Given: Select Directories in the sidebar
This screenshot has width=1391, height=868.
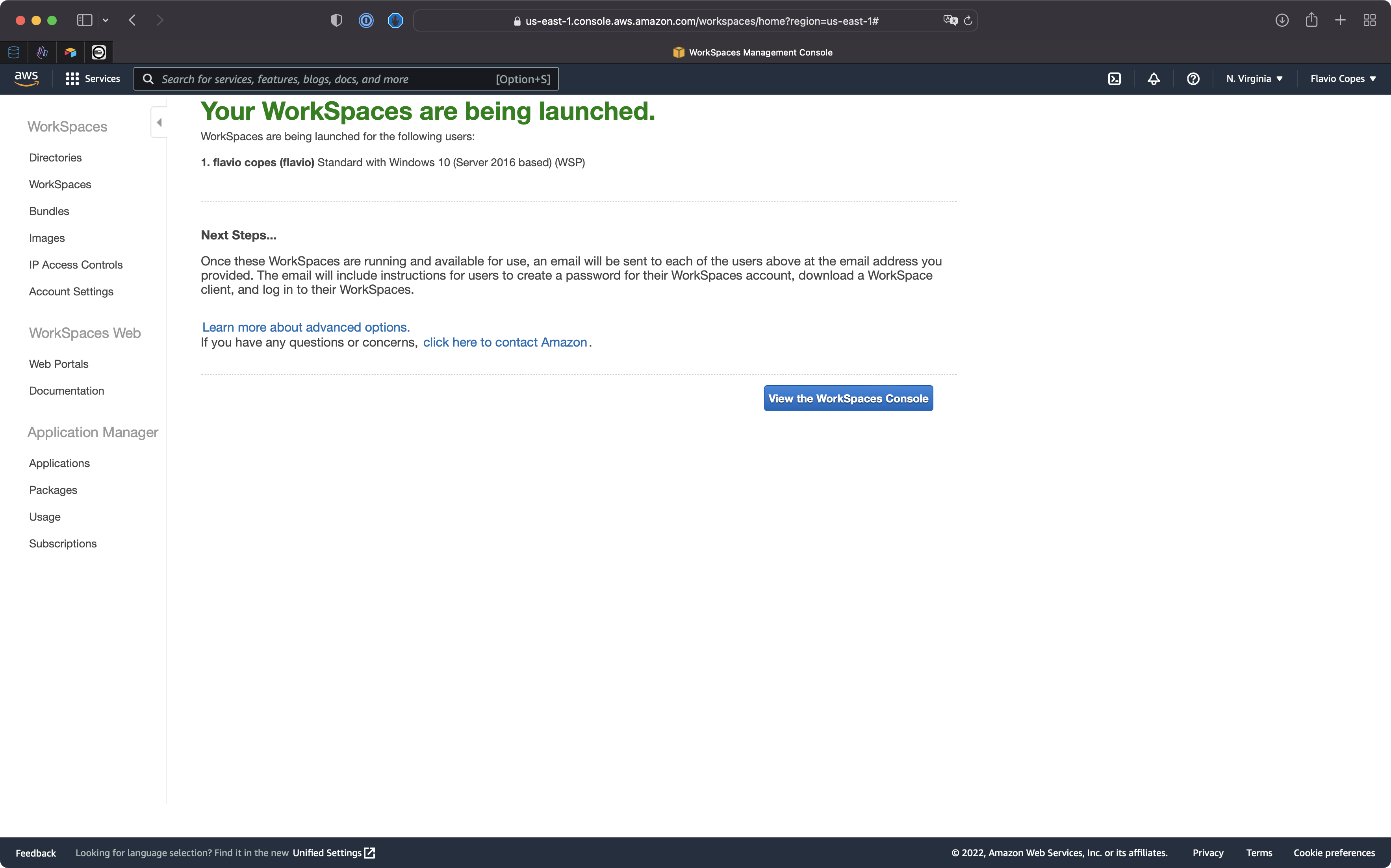Looking at the screenshot, I should coord(55,157).
